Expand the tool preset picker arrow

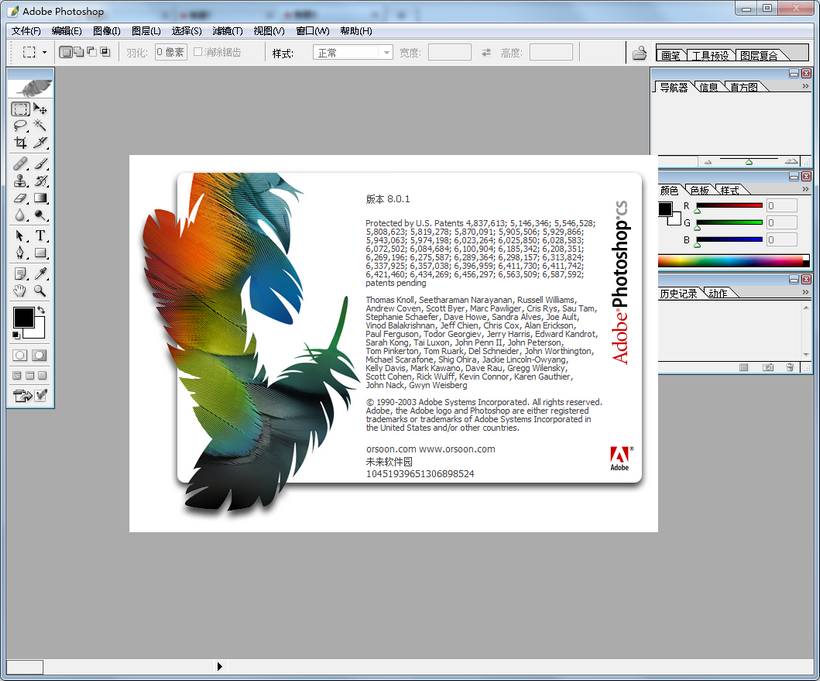pos(44,53)
